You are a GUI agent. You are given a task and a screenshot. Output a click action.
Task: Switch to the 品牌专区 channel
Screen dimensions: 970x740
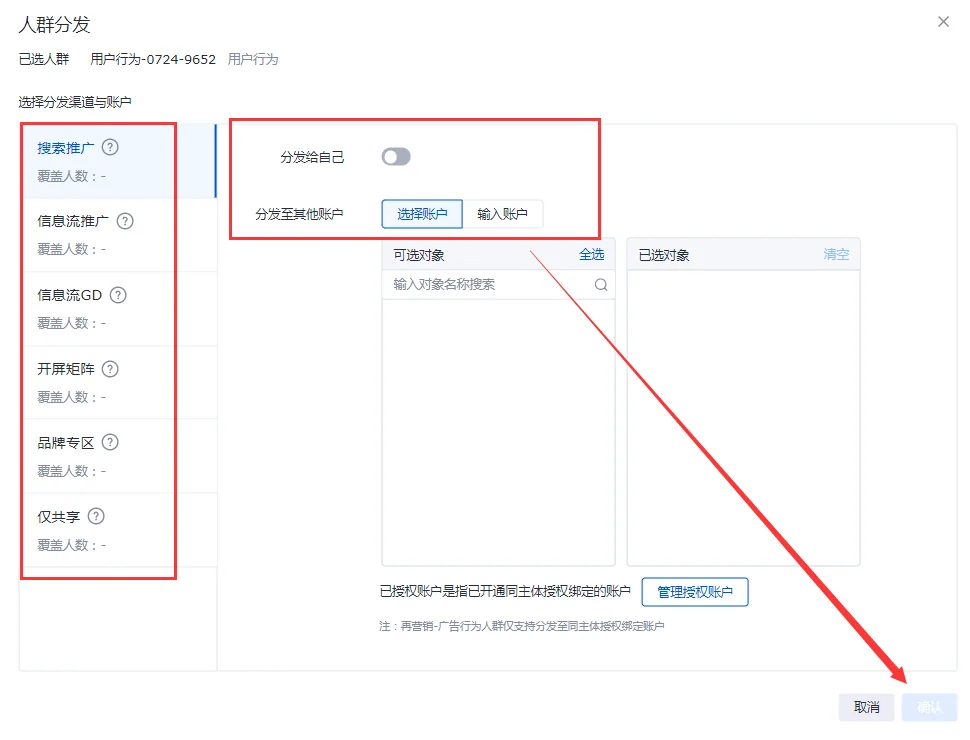click(118, 457)
